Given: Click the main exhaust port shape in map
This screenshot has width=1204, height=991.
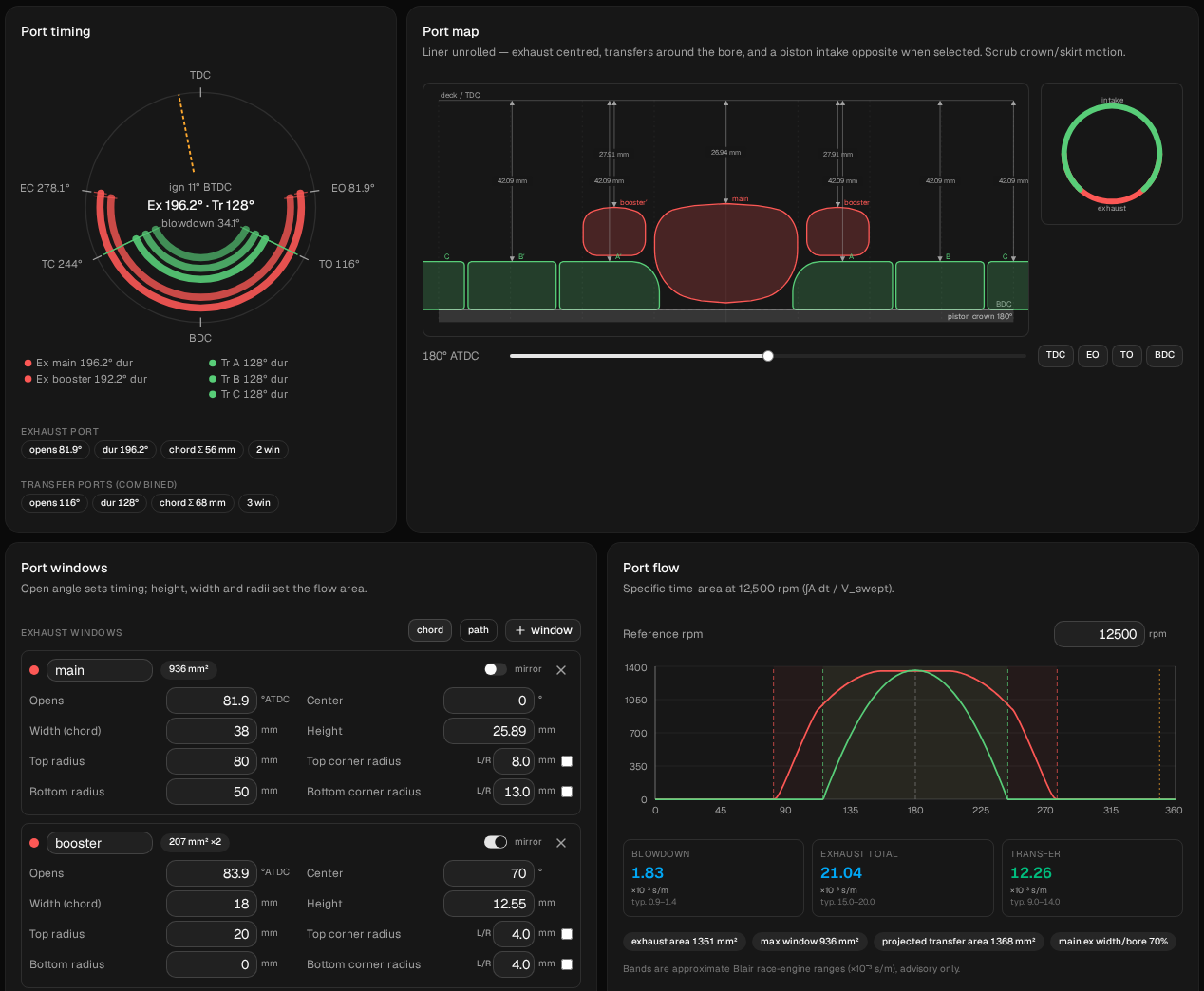Looking at the screenshot, I should click(x=725, y=252).
